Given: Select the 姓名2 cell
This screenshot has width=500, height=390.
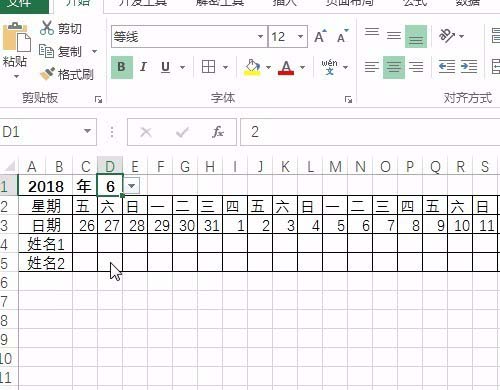Looking at the screenshot, I should (46, 263).
